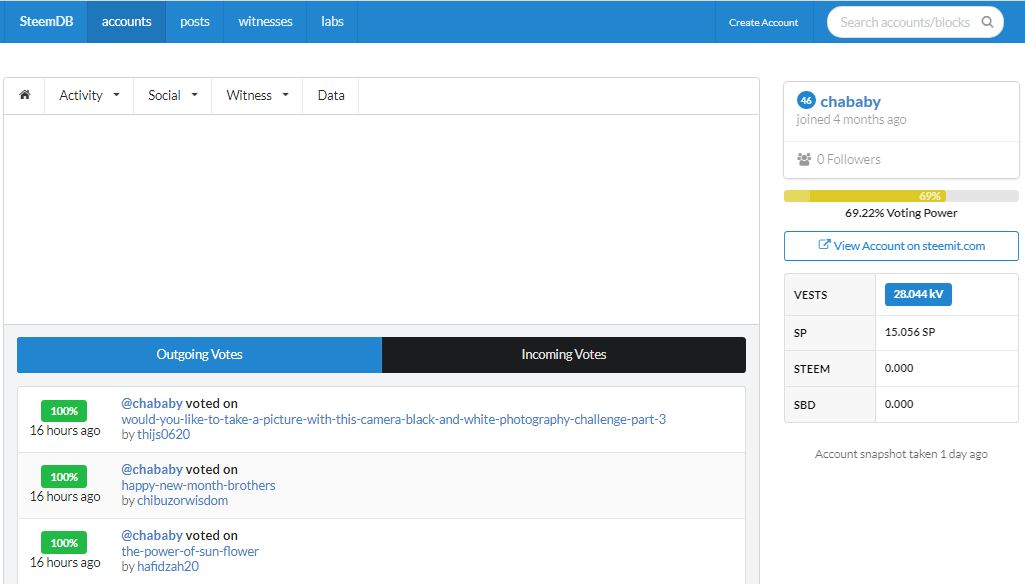Expand the Social dropdown

click(173, 95)
